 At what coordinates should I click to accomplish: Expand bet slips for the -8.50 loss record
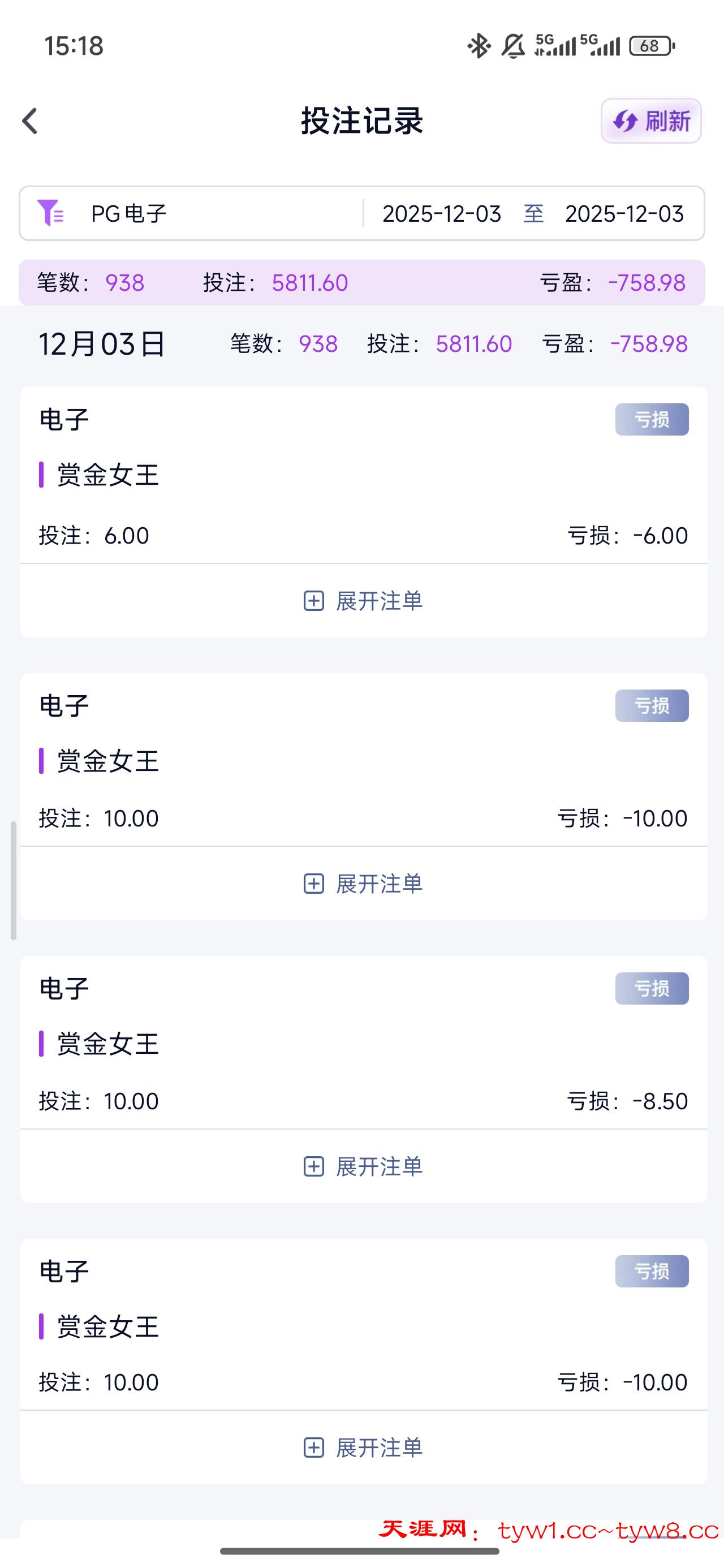click(364, 1167)
